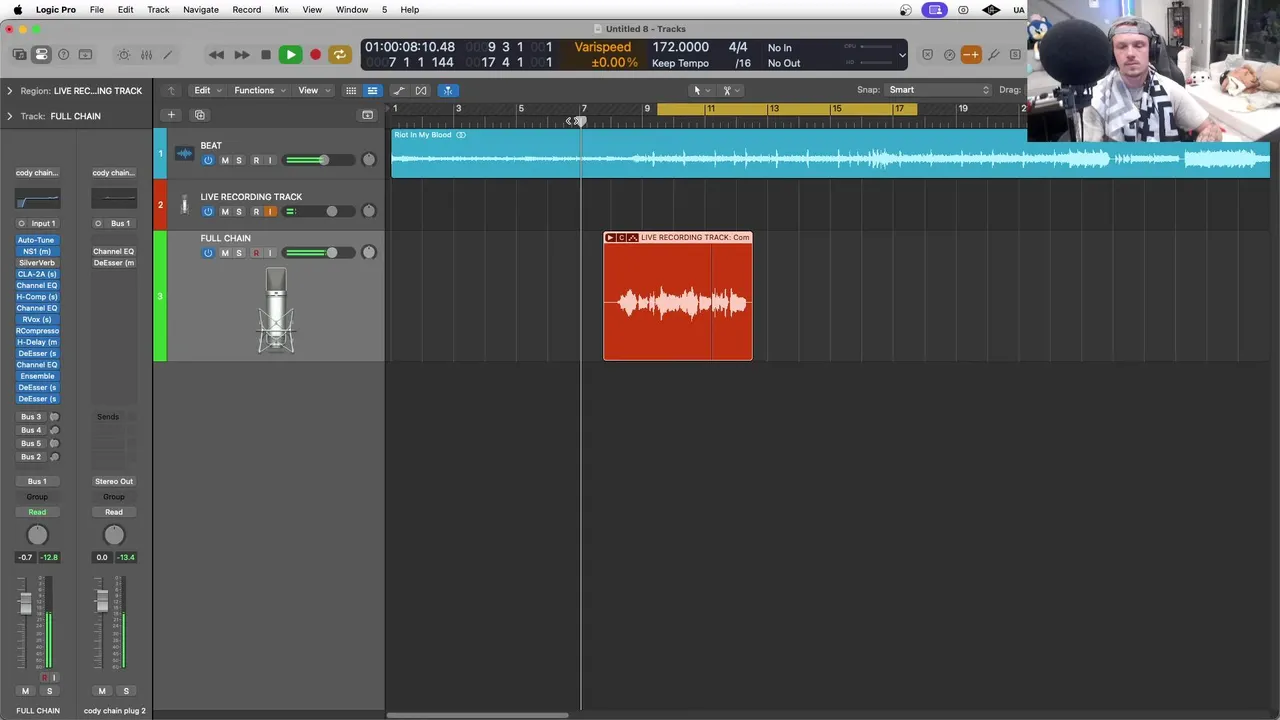This screenshot has height=720, width=1280.
Task: Open the Mixer sliders icon
Action: coord(146,55)
